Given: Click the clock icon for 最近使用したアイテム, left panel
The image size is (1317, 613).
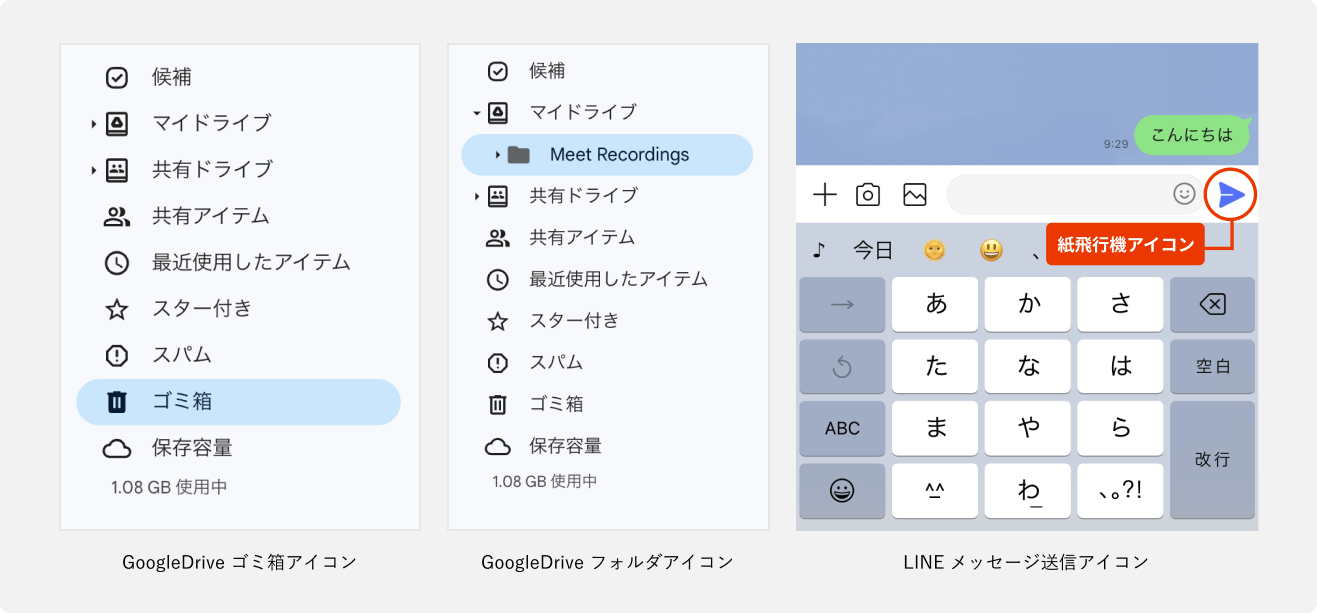Looking at the screenshot, I should [117, 263].
